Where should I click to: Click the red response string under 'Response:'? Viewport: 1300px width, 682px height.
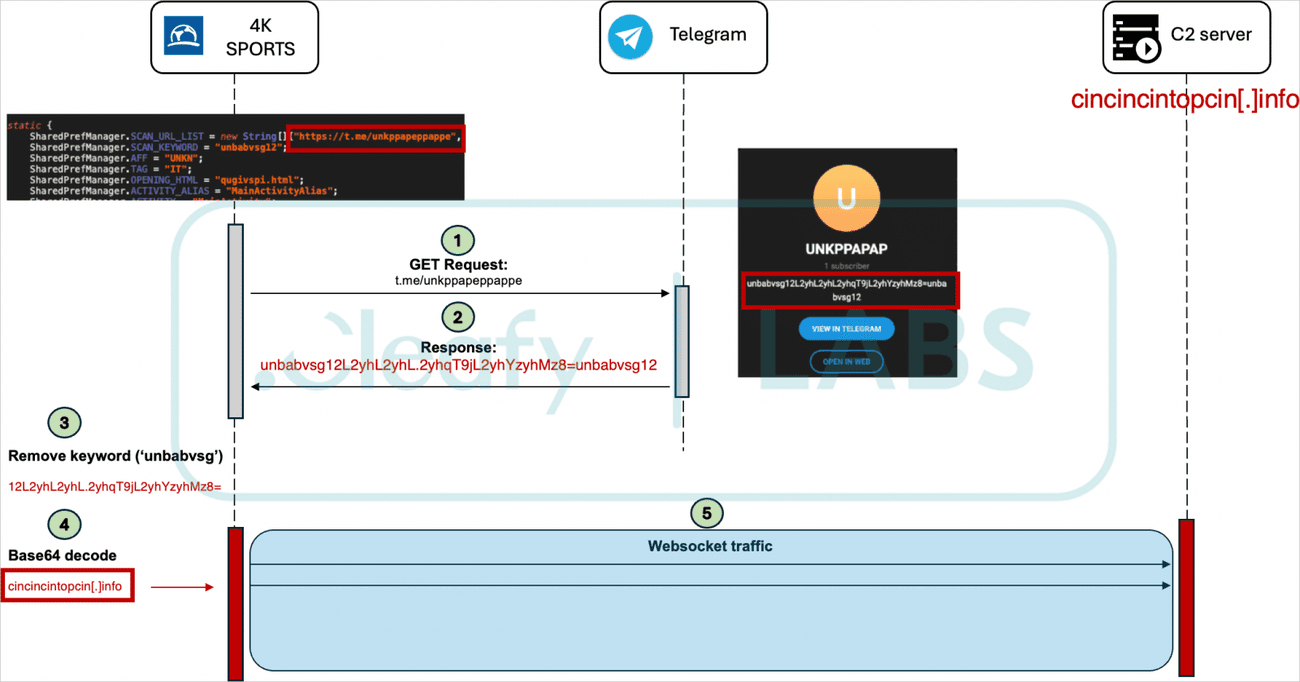coord(458,365)
